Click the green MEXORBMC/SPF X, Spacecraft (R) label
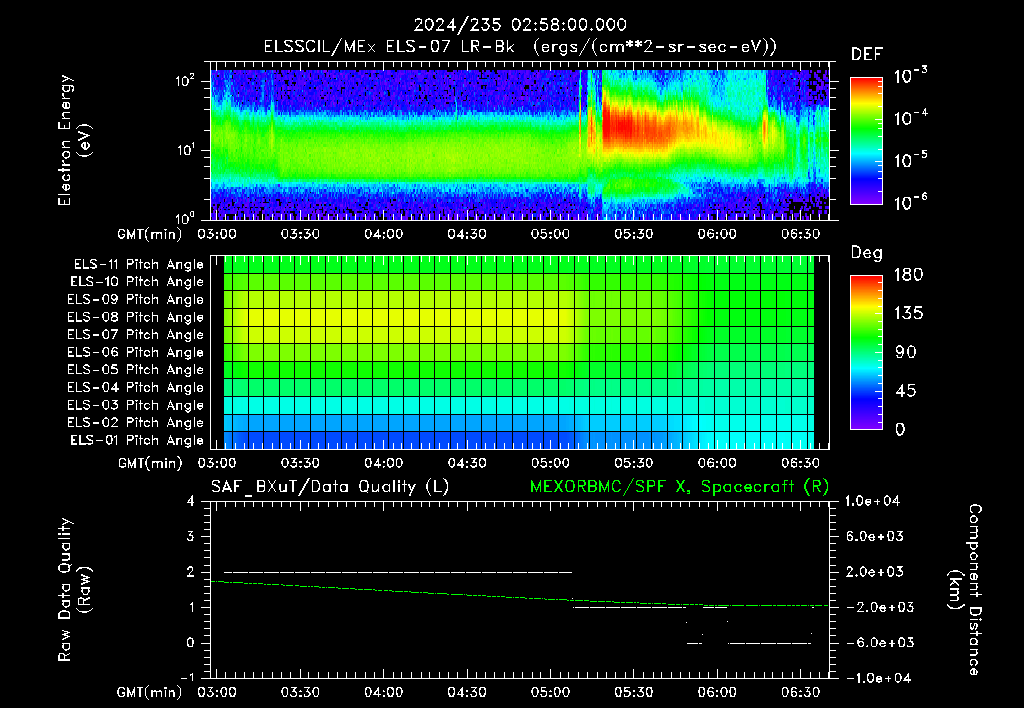The image size is (1024, 708). point(679,487)
